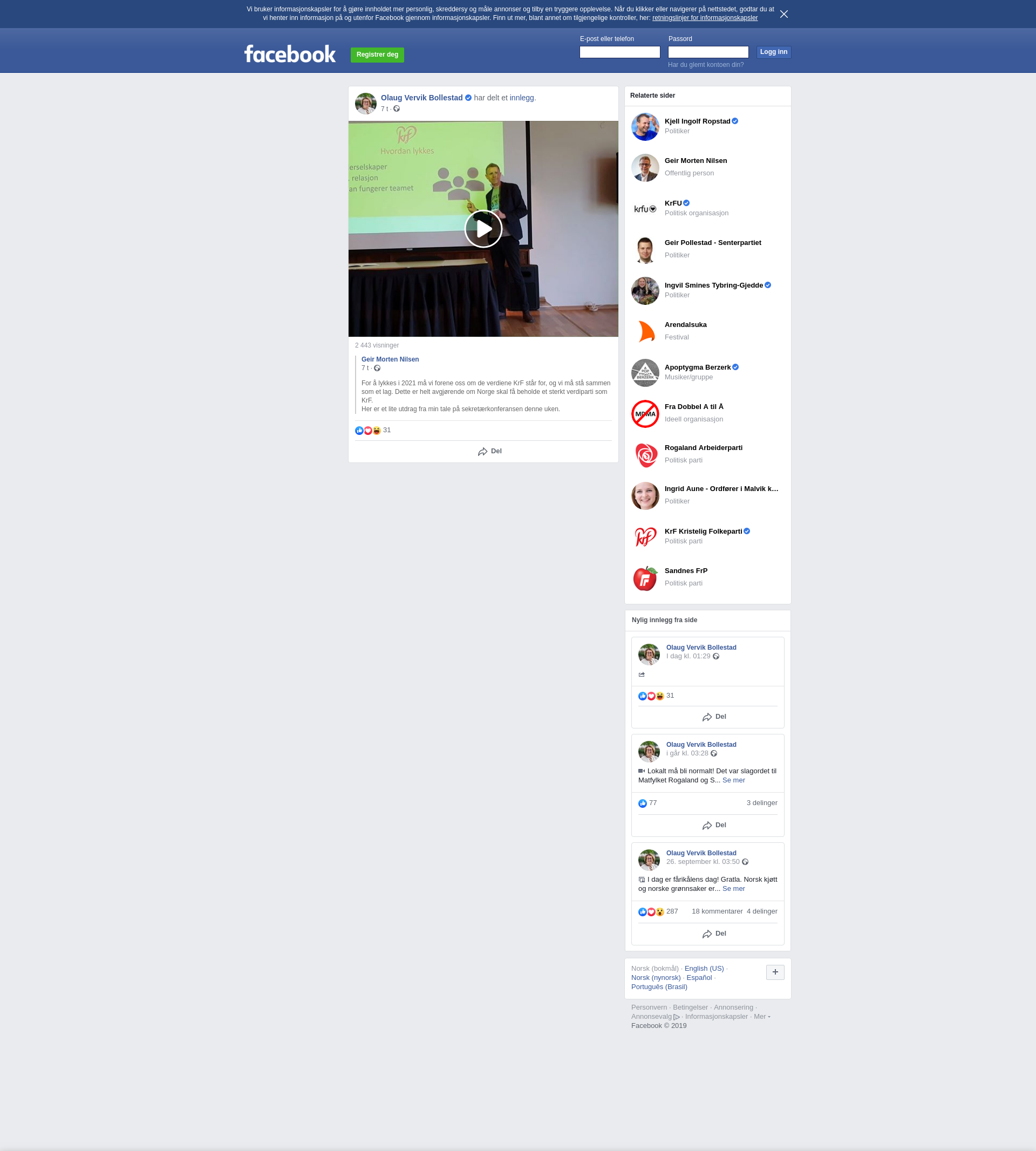
Task: Open Apoptygma Berzerk band logo
Action: pyautogui.click(x=645, y=372)
